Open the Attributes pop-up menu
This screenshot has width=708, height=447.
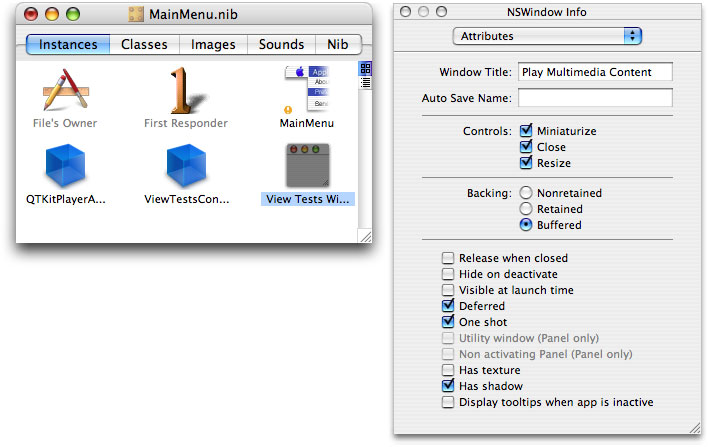coord(547,36)
